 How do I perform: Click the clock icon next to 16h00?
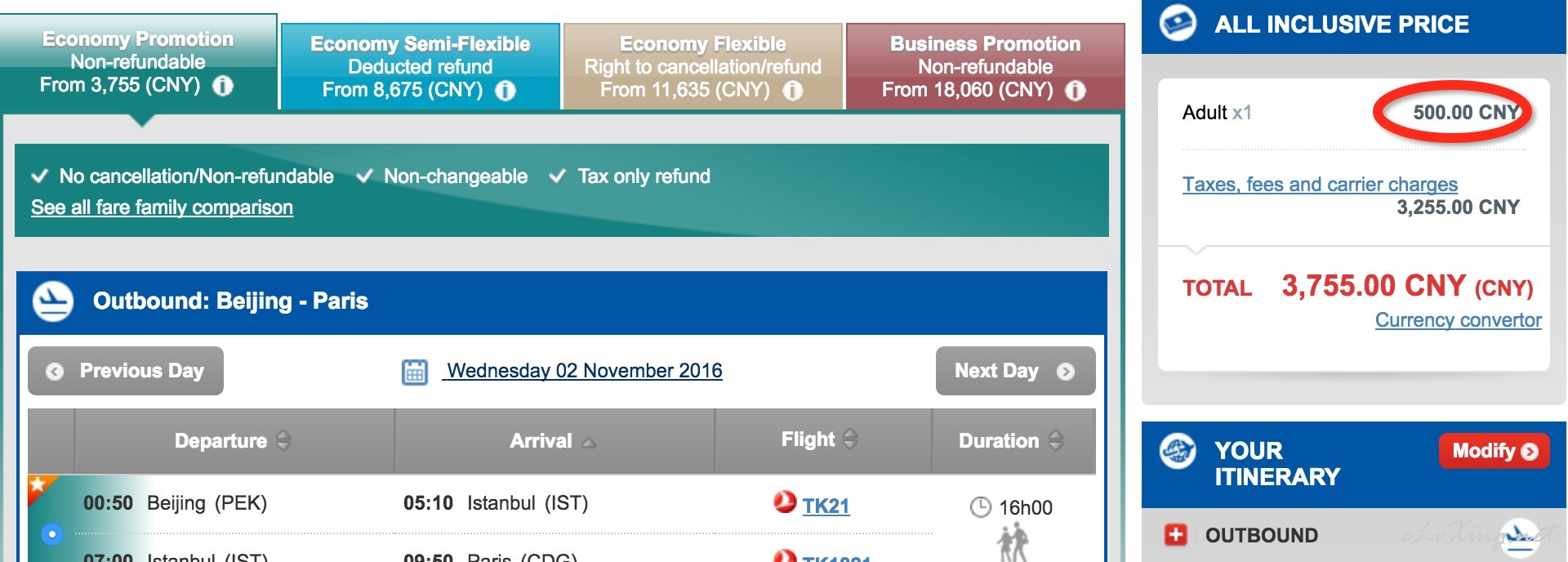pyautogui.click(x=981, y=507)
